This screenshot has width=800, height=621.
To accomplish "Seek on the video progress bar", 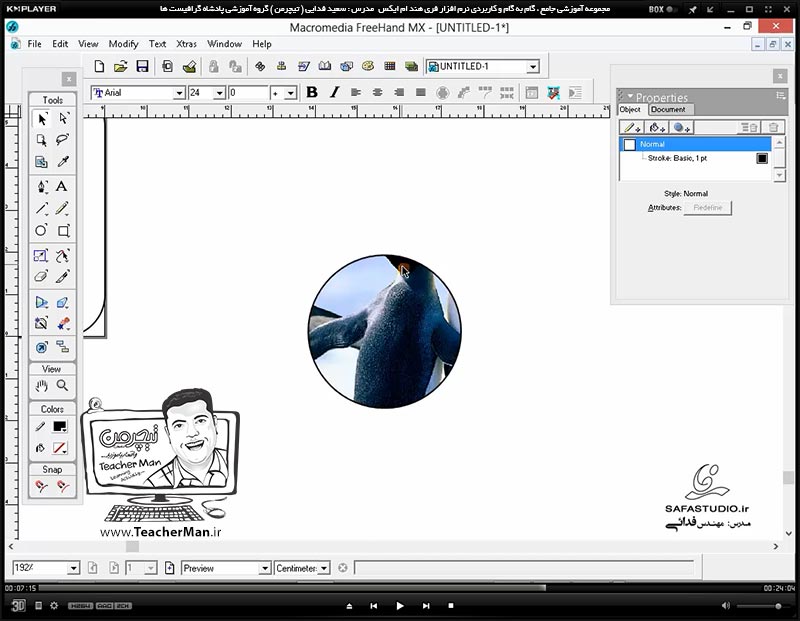I will point(399,588).
